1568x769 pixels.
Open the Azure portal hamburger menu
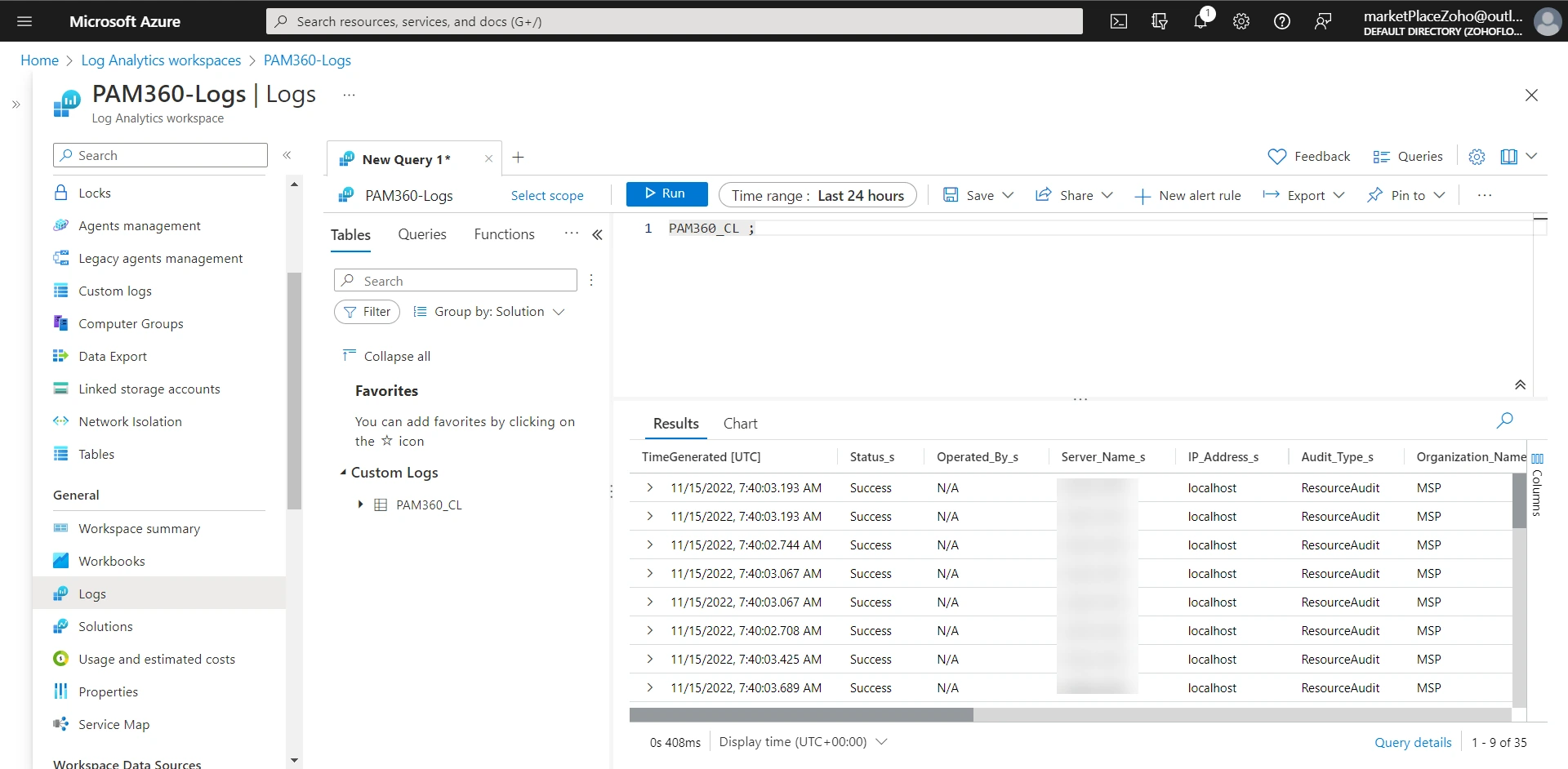coord(24,21)
